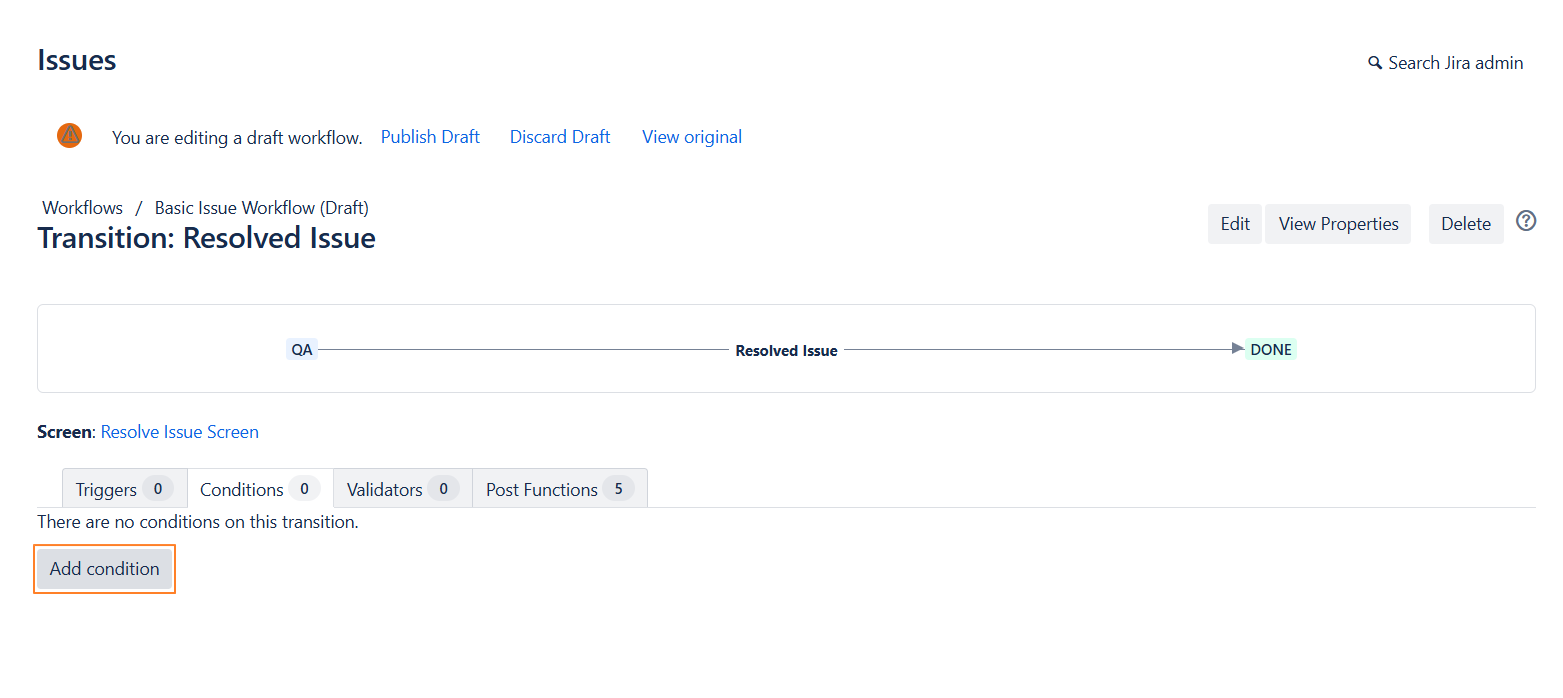Click the orange draft warning icon

(69, 136)
